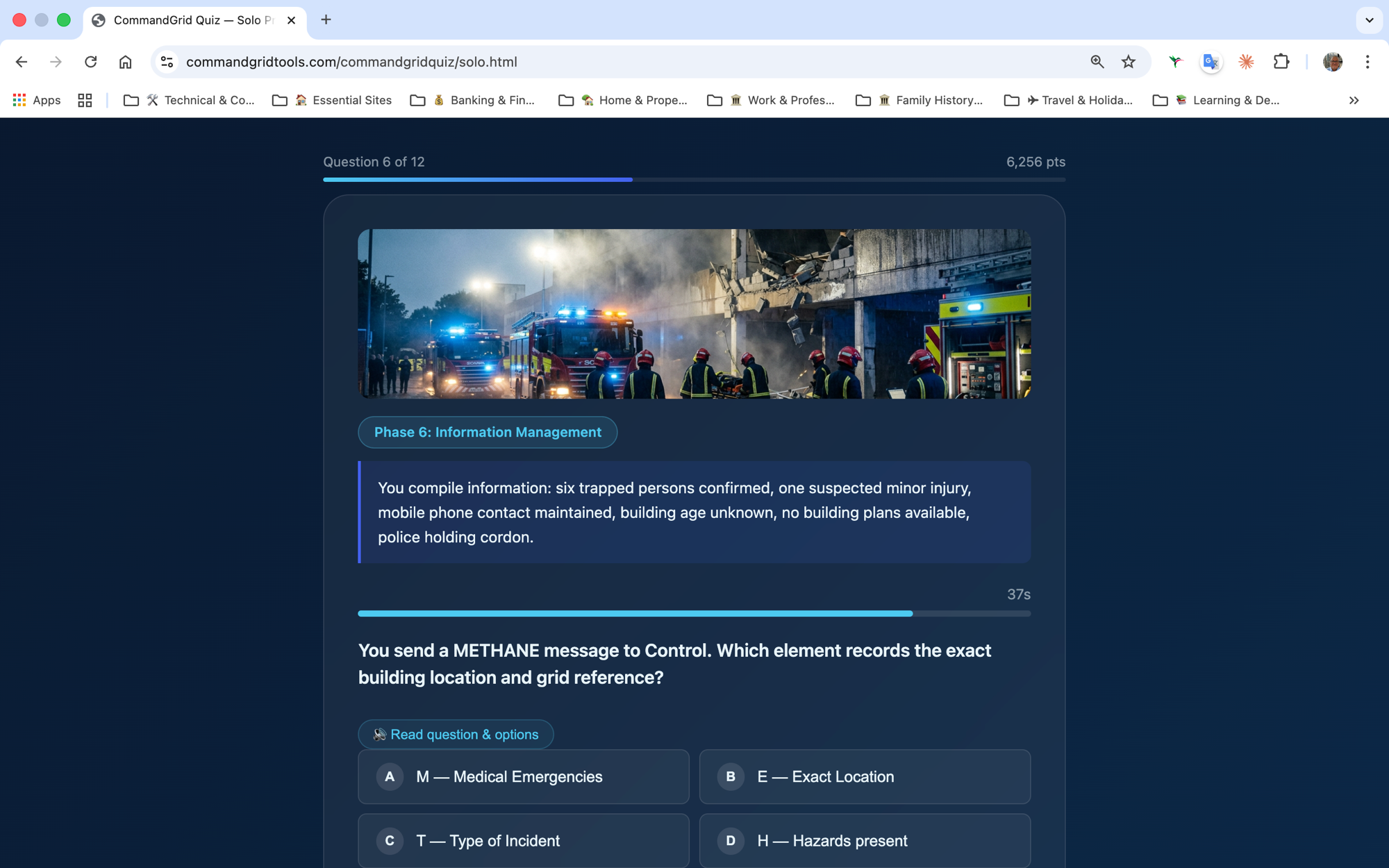
Task: Click the countdown timer progress bar
Action: (693, 613)
